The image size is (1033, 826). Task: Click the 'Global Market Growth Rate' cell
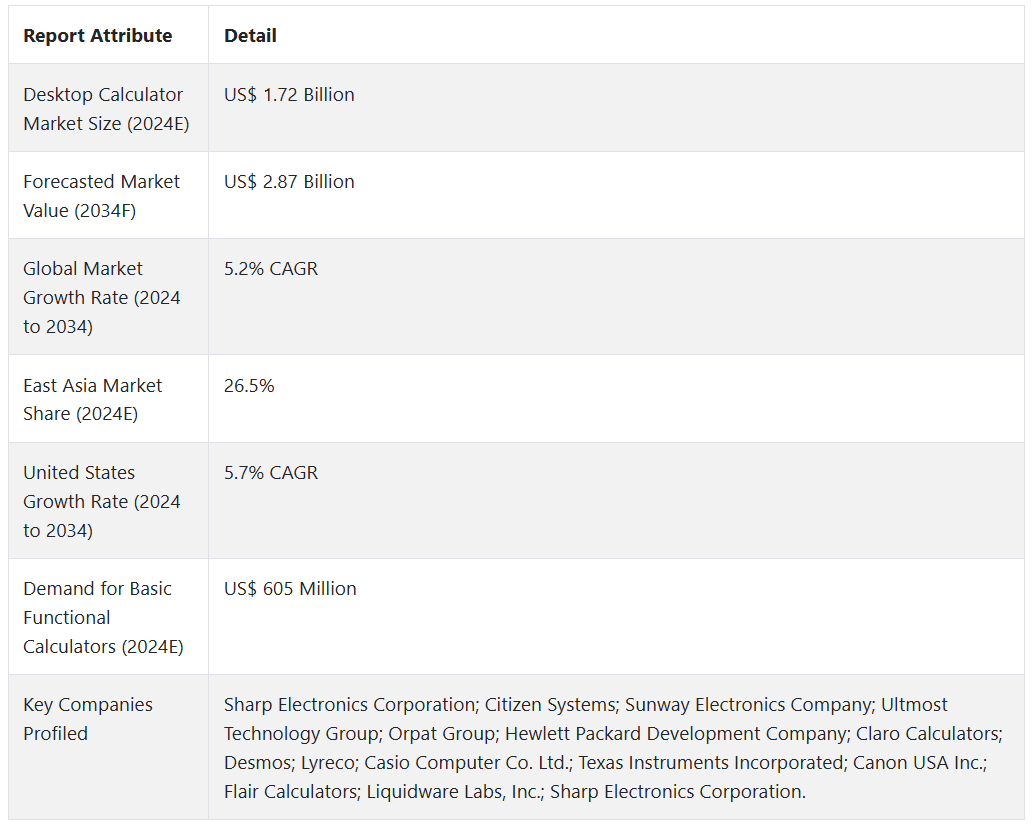tap(101, 297)
